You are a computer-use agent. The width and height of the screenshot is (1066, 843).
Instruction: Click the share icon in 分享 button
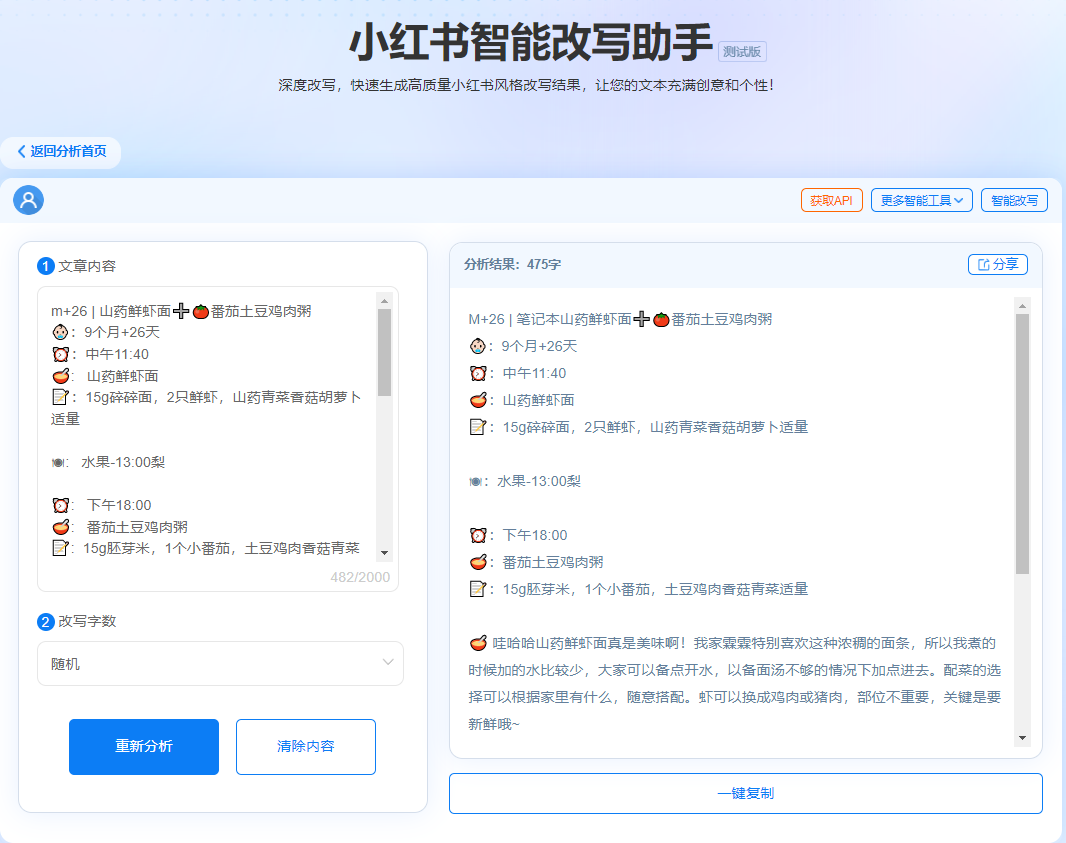[983, 264]
